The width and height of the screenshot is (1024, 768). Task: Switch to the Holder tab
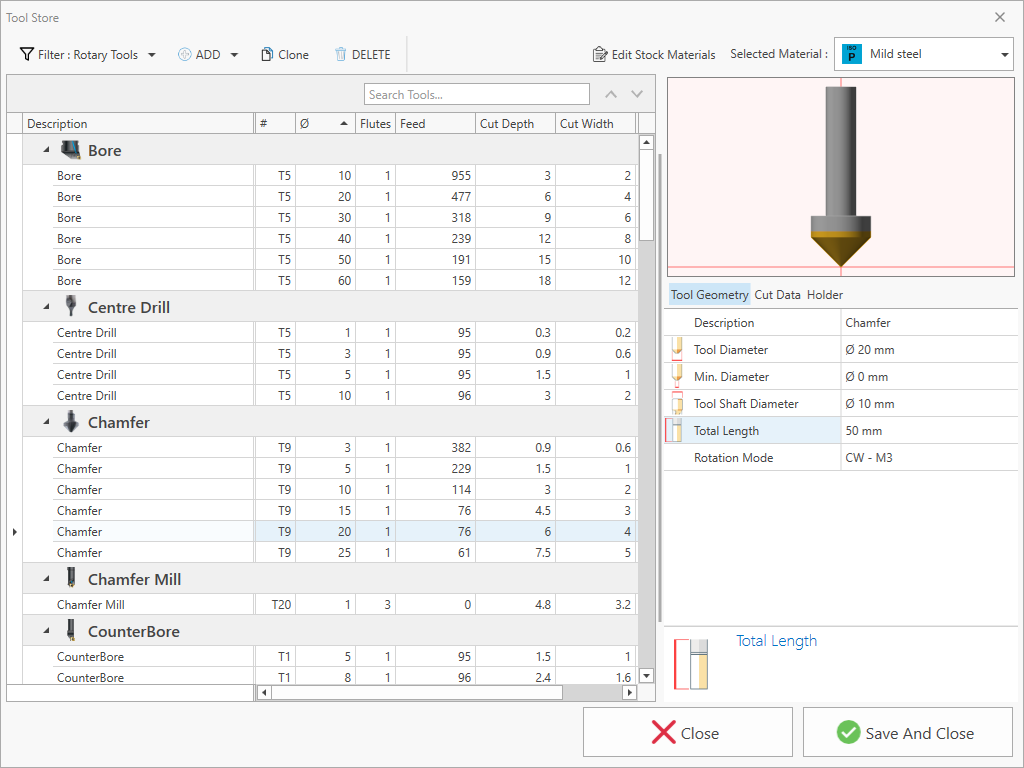pos(825,295)
